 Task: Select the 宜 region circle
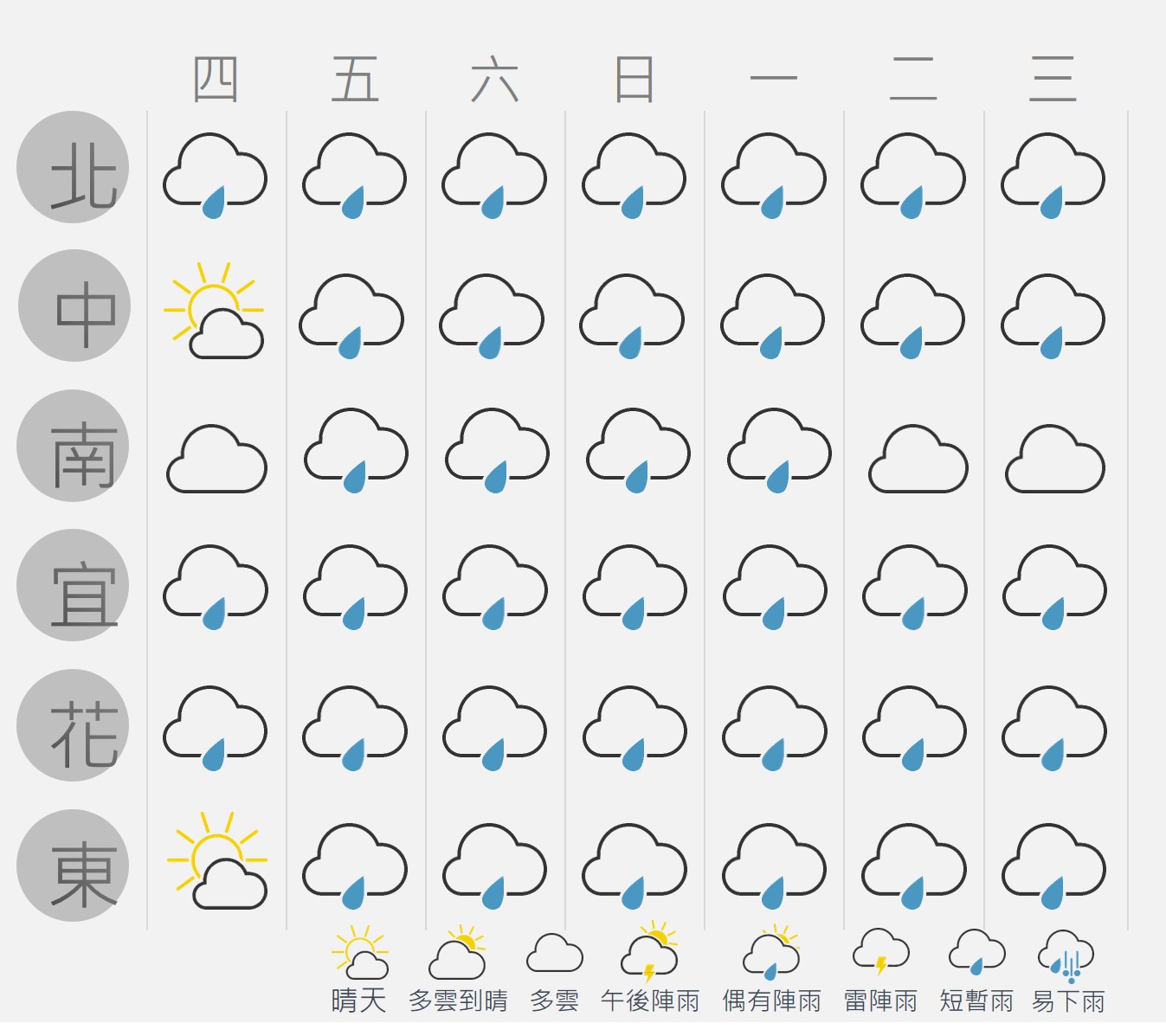[x=73, y=585]
